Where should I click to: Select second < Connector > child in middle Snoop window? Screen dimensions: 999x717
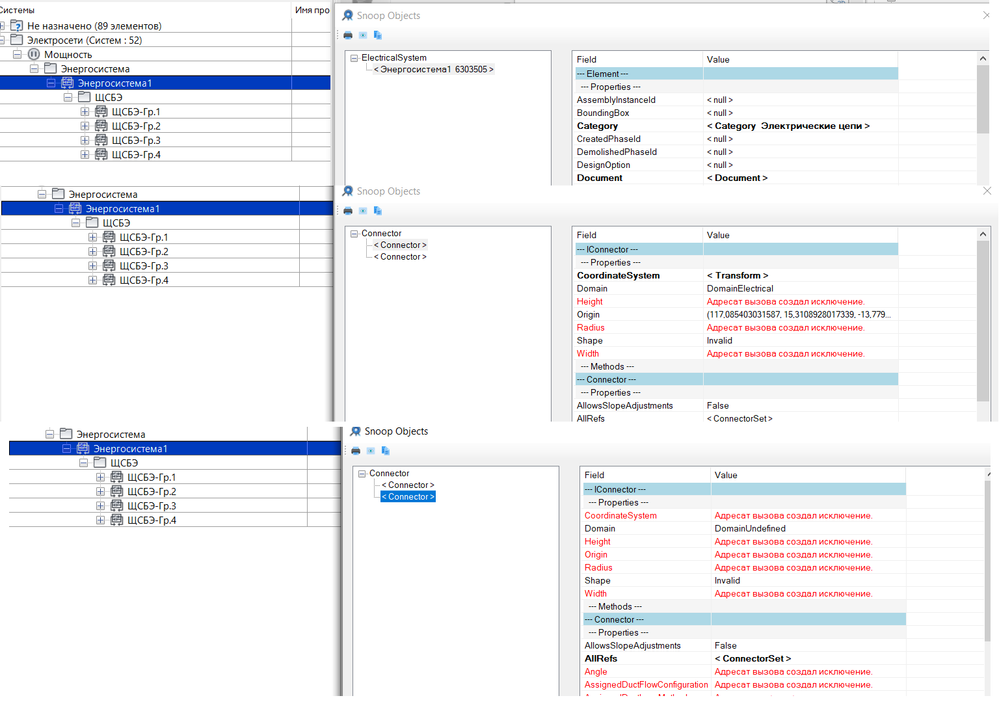(400, 257)
